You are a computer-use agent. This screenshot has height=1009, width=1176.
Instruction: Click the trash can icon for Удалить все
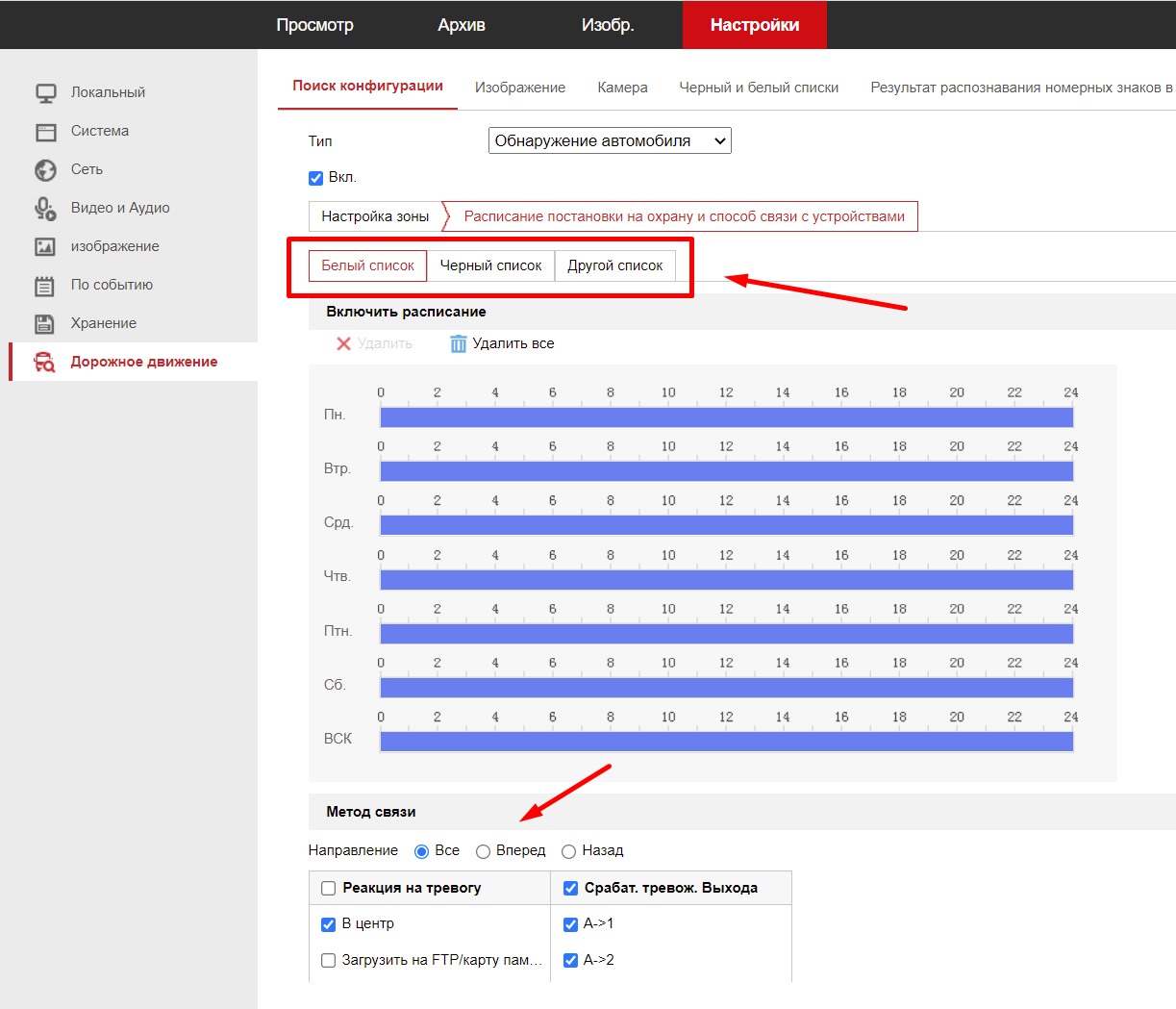[459, 343]
